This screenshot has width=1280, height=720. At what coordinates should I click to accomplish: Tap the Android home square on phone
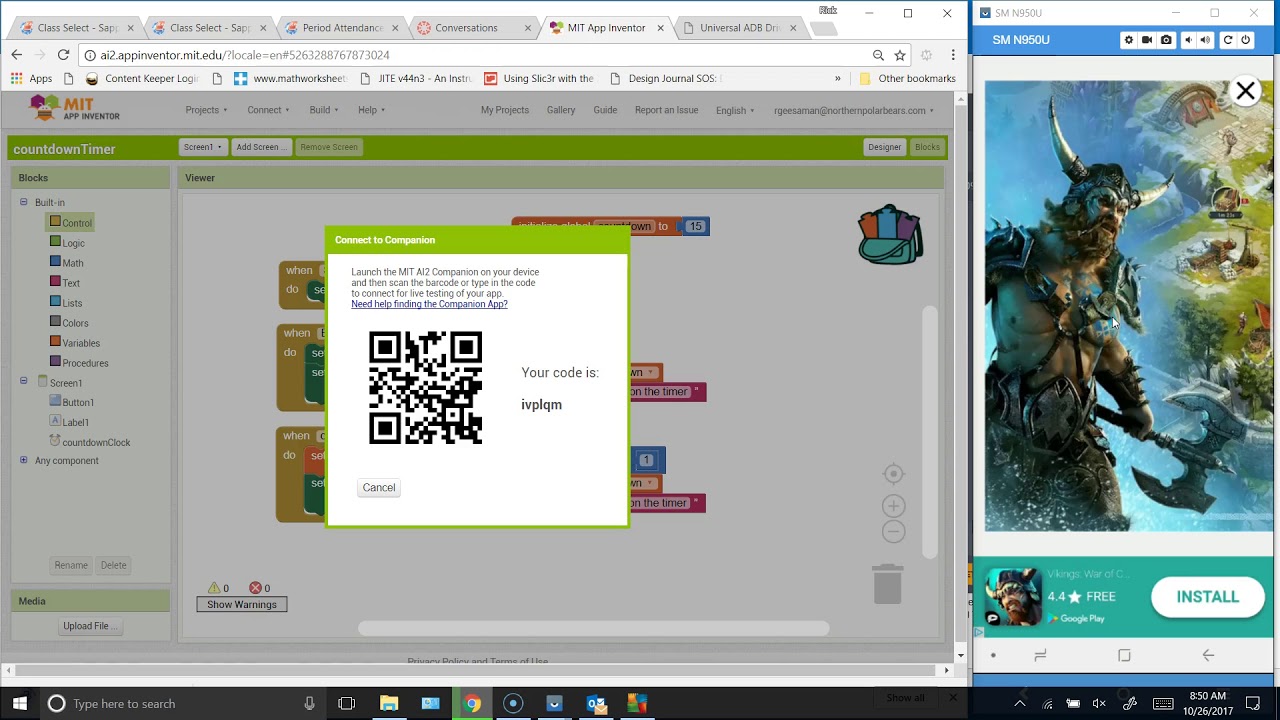click(1124, 655)
